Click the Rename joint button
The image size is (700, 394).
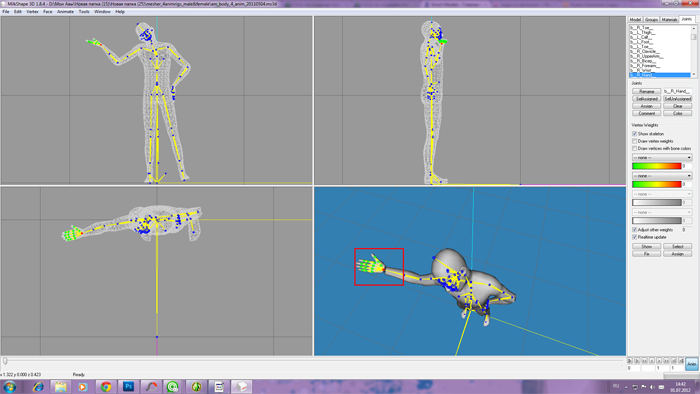[x=646, y=91]
